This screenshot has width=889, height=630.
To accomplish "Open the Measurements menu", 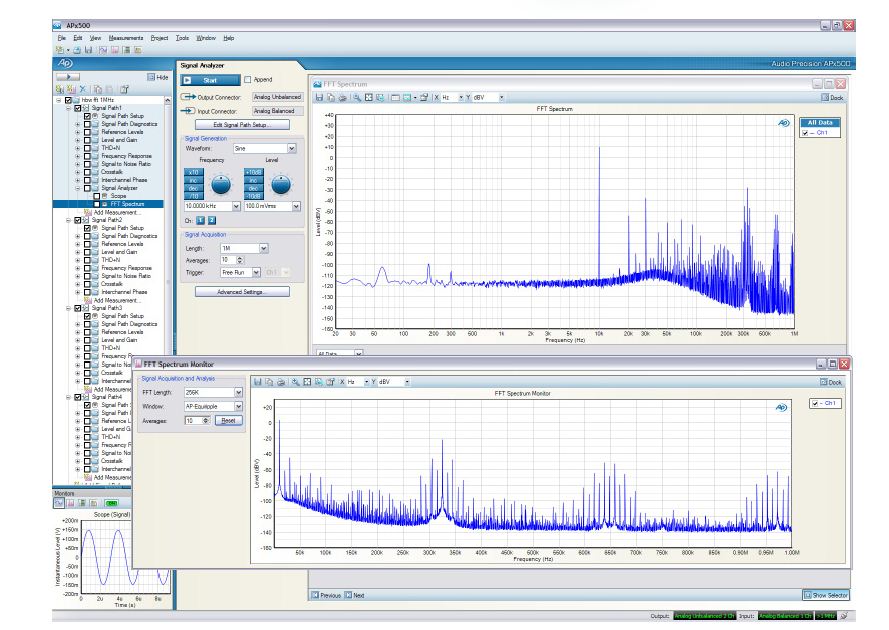I will [x=126, y=38].
